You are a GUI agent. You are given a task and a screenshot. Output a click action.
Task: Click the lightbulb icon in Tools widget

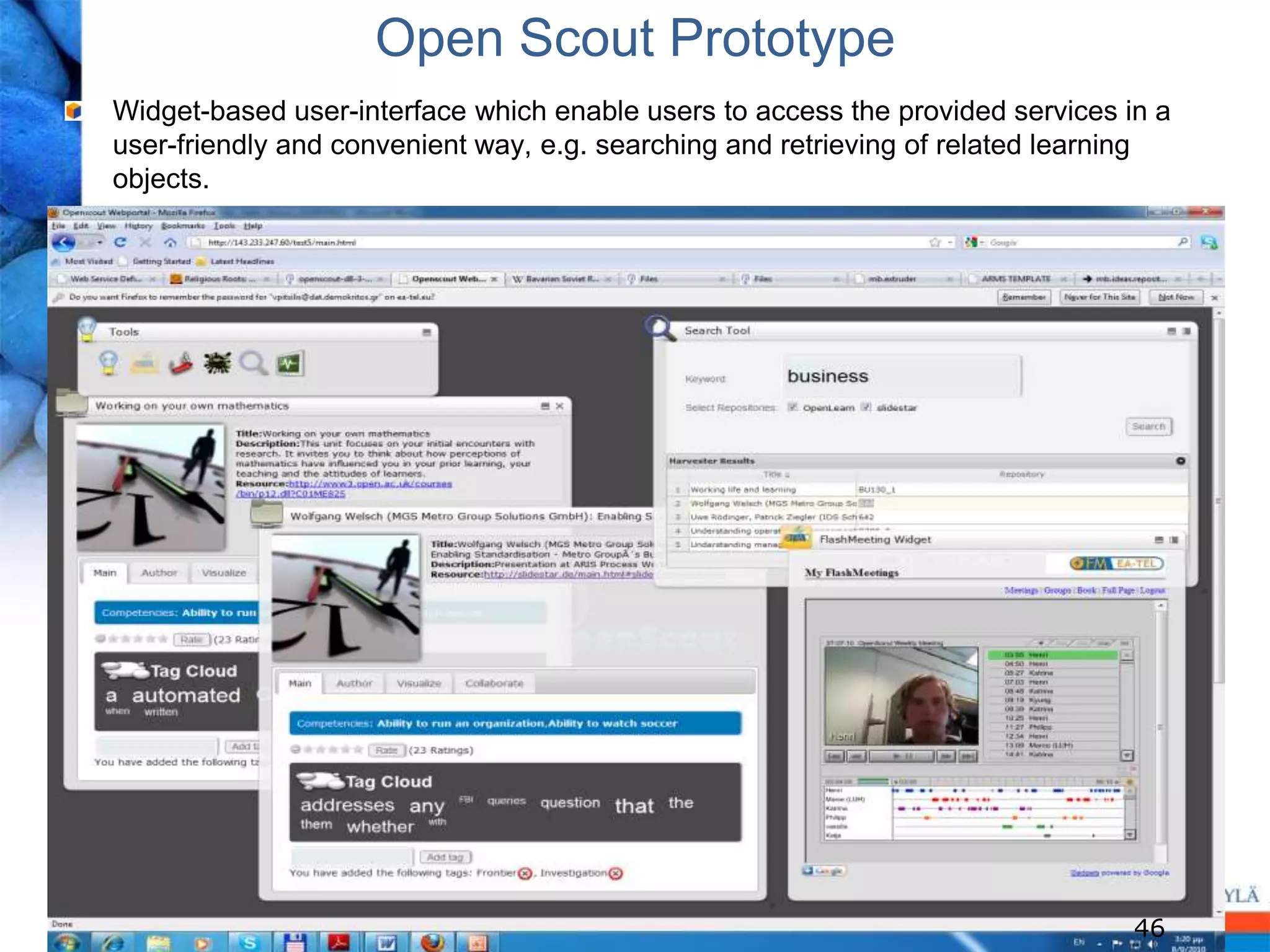pos(109,363)
